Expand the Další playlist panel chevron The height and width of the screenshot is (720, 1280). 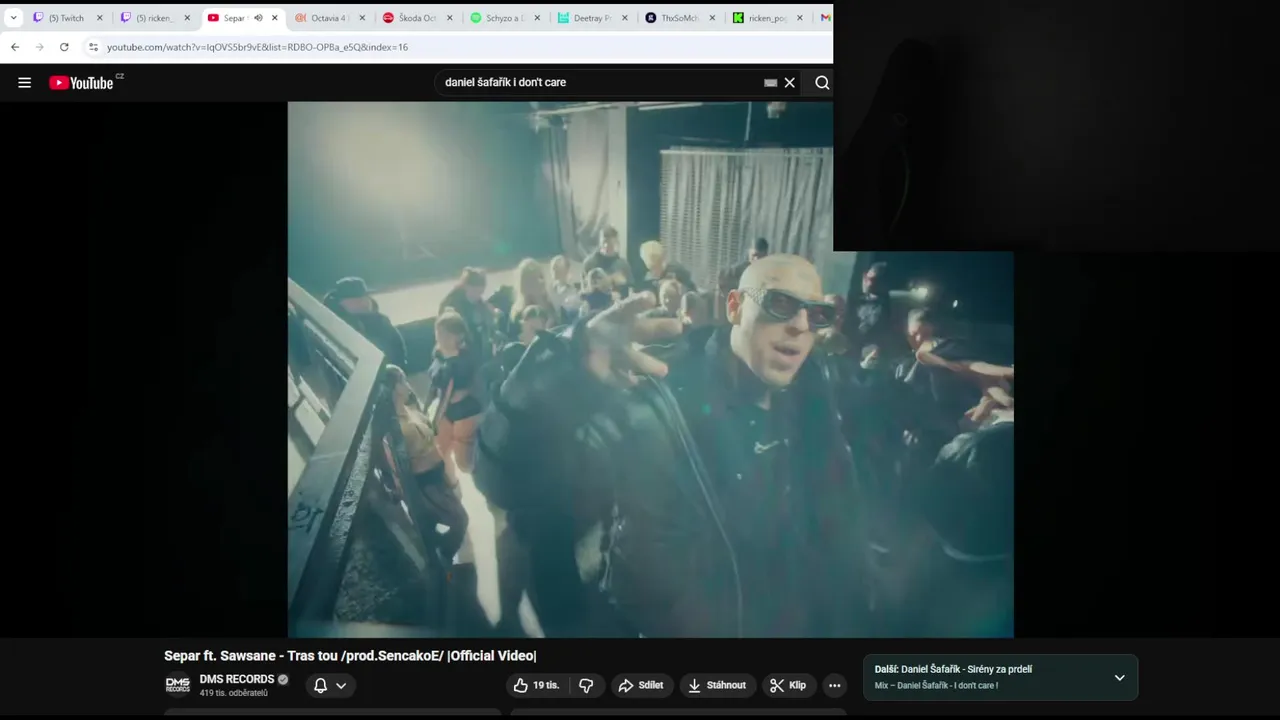[x=1119, y=677]
